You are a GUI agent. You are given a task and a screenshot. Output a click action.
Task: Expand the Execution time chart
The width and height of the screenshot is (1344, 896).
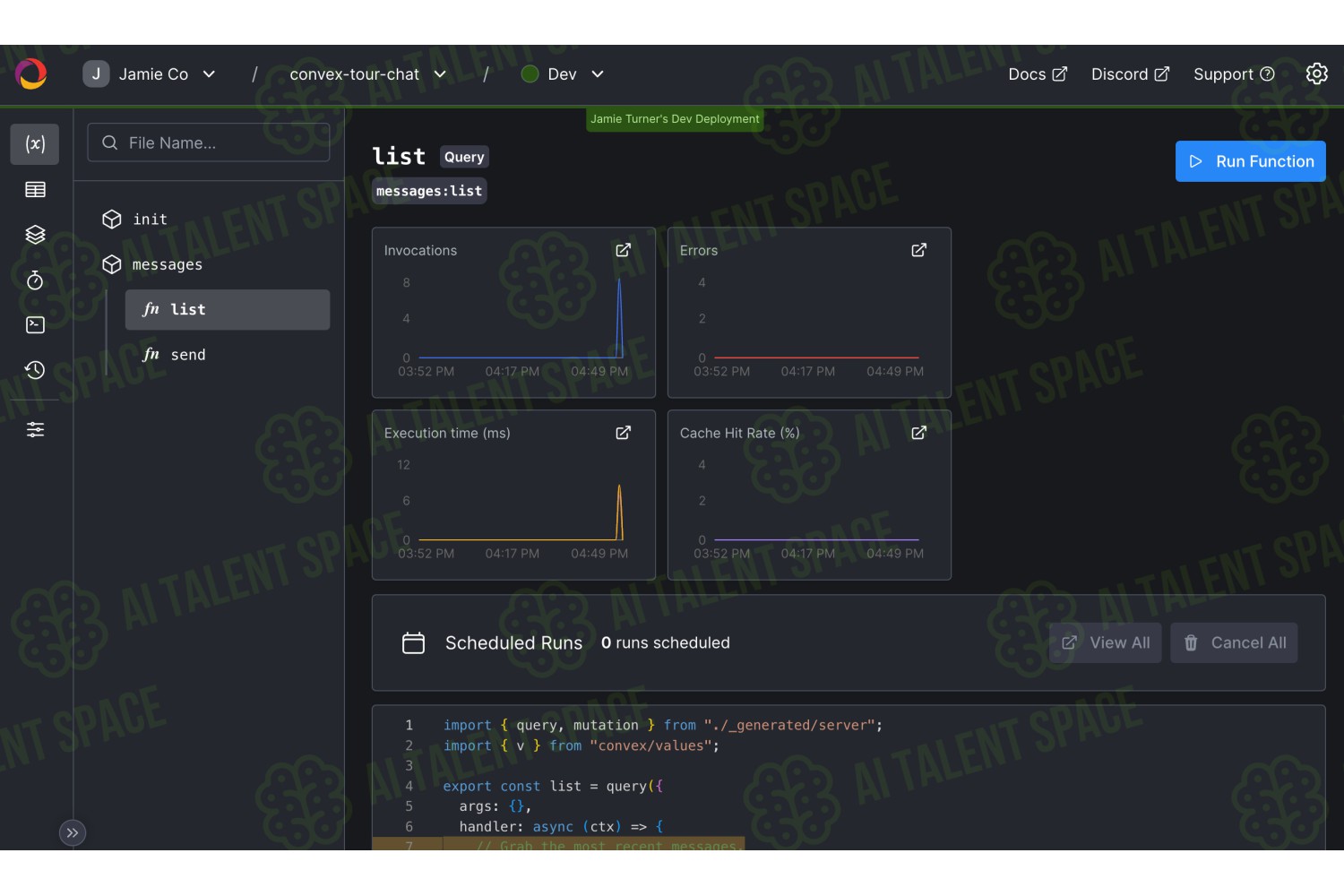624,433
